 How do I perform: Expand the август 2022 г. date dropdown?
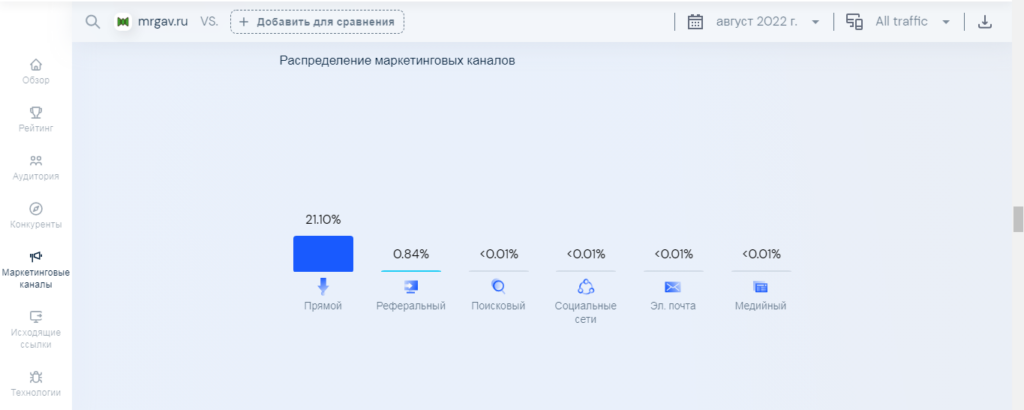[x=815, y=22]
